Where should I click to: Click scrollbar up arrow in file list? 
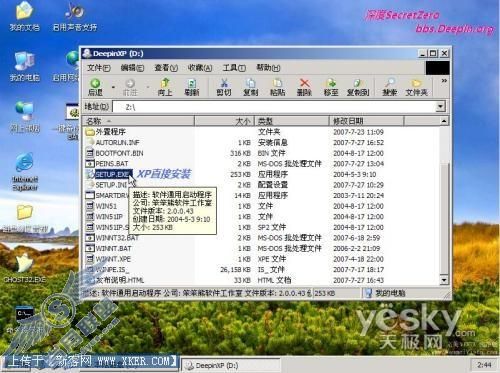coord(444,121)
